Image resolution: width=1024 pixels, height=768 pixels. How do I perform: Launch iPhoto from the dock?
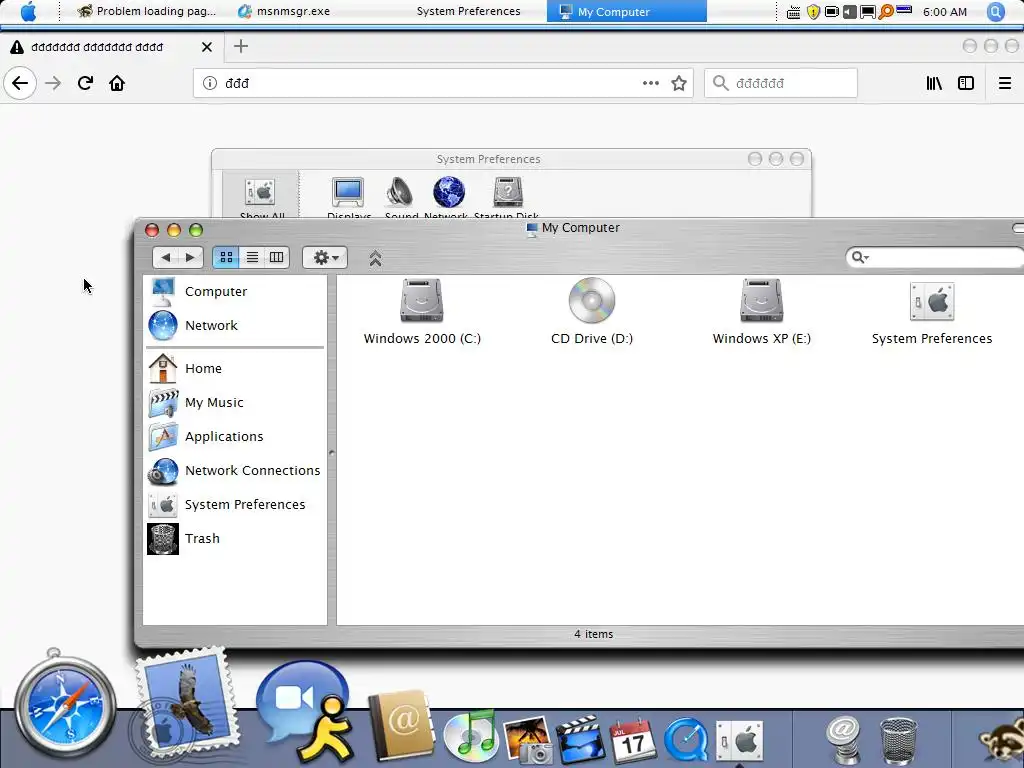[x=528, y=739]
